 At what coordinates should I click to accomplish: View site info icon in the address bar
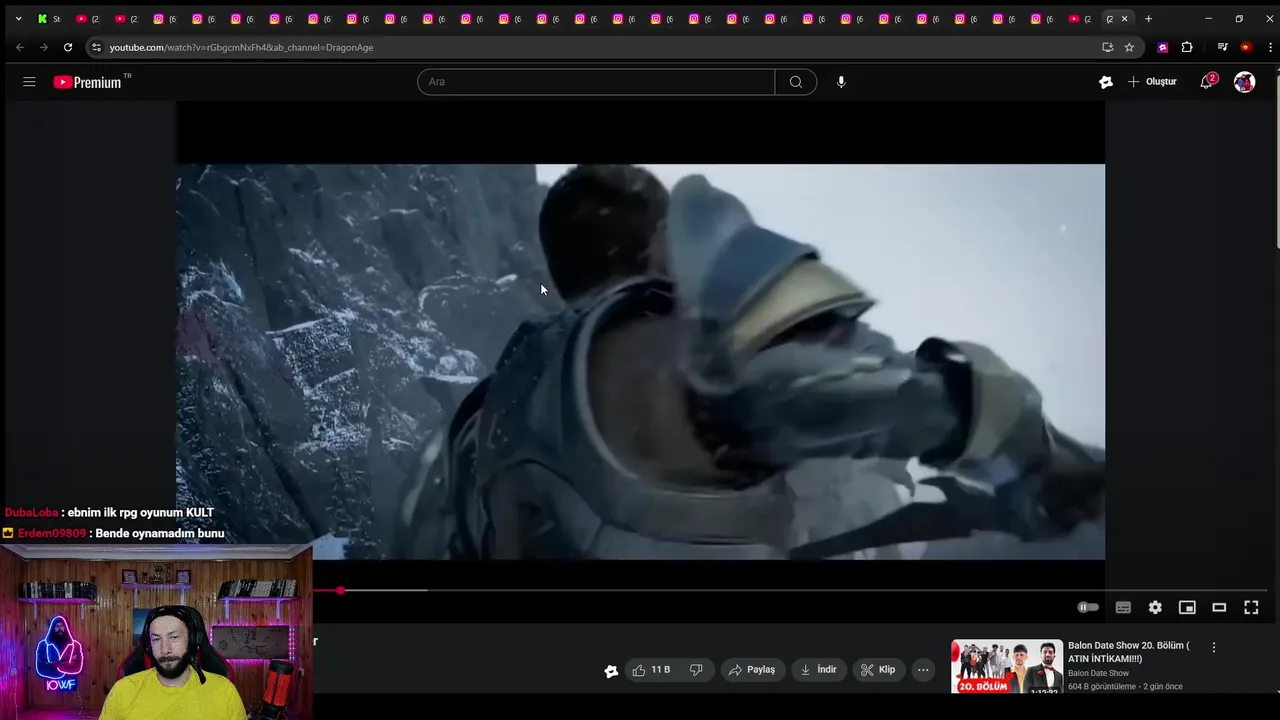pyautogui.click(x=96, y=47)
